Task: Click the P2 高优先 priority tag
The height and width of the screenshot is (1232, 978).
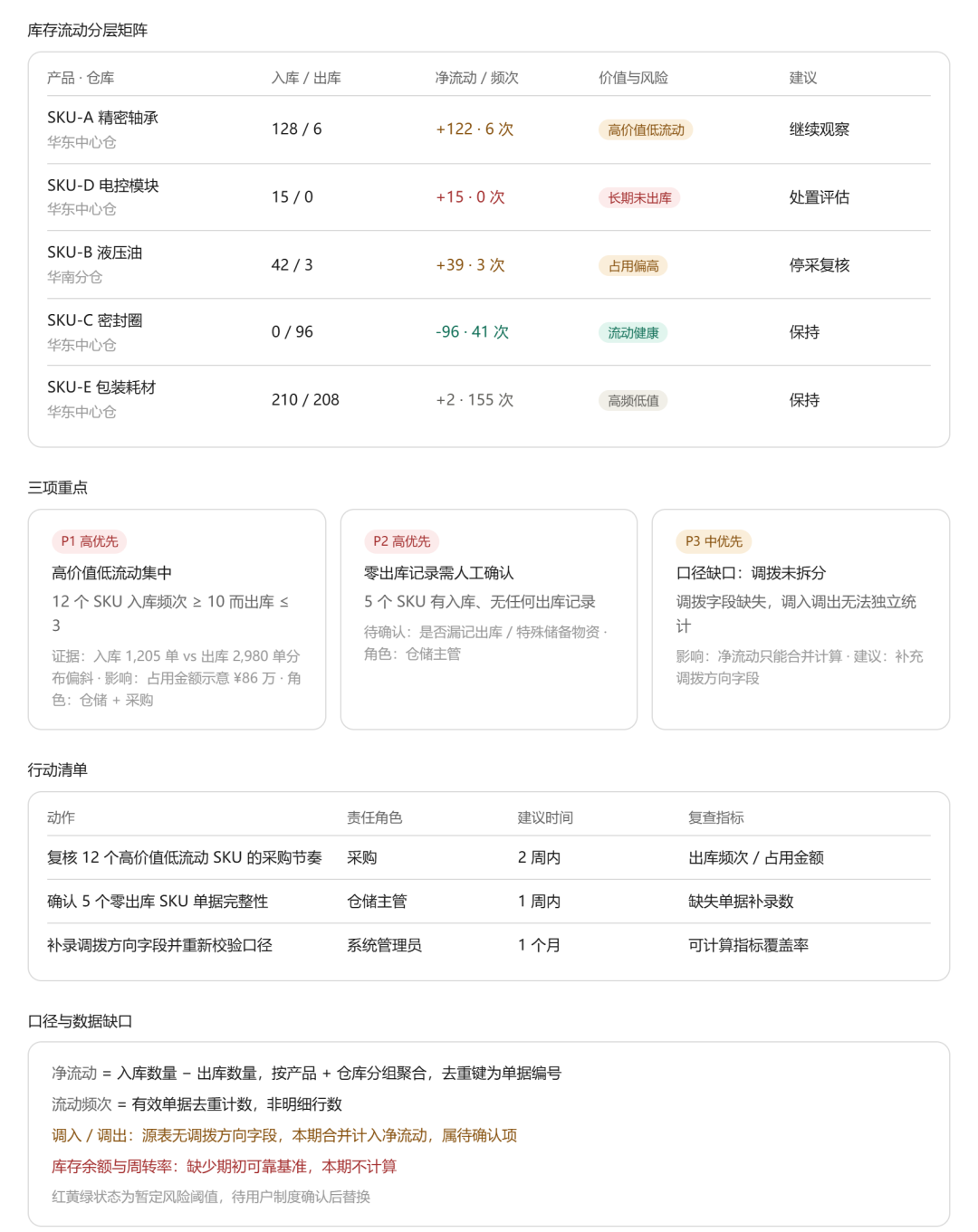Action: click(x=402, y=541)
